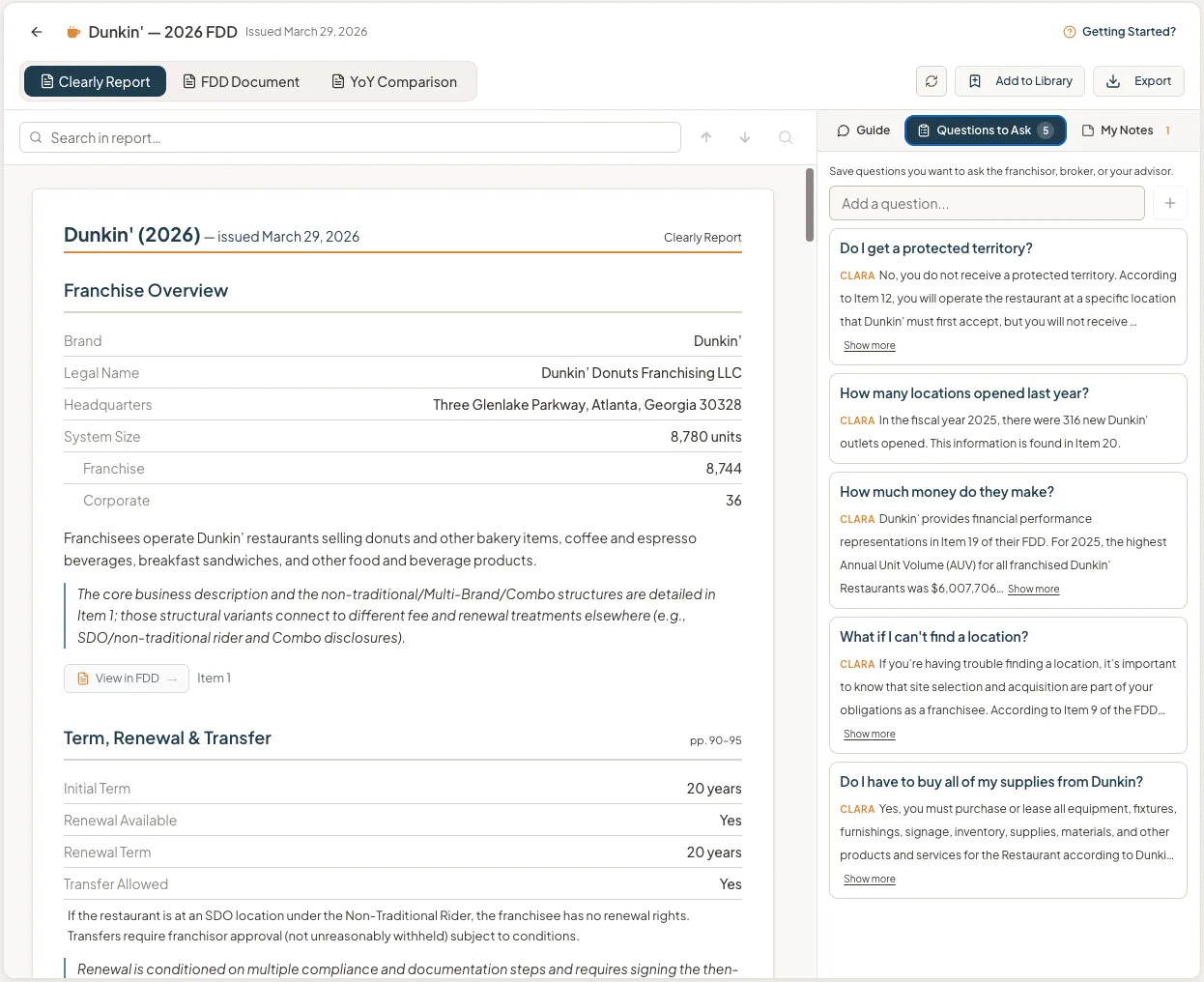1204x982 pixels.
Task: Jump to next search result arrow
Action: tap(745, 137)
